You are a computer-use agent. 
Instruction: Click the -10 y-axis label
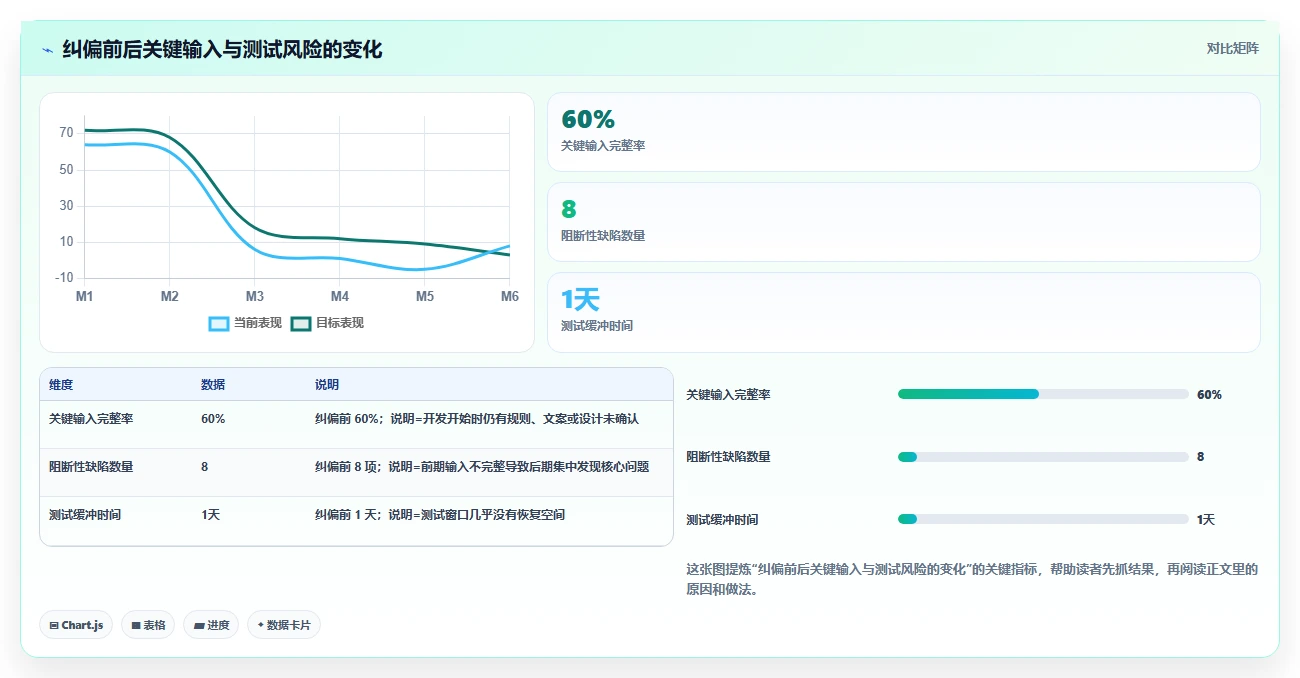[65, 278]
